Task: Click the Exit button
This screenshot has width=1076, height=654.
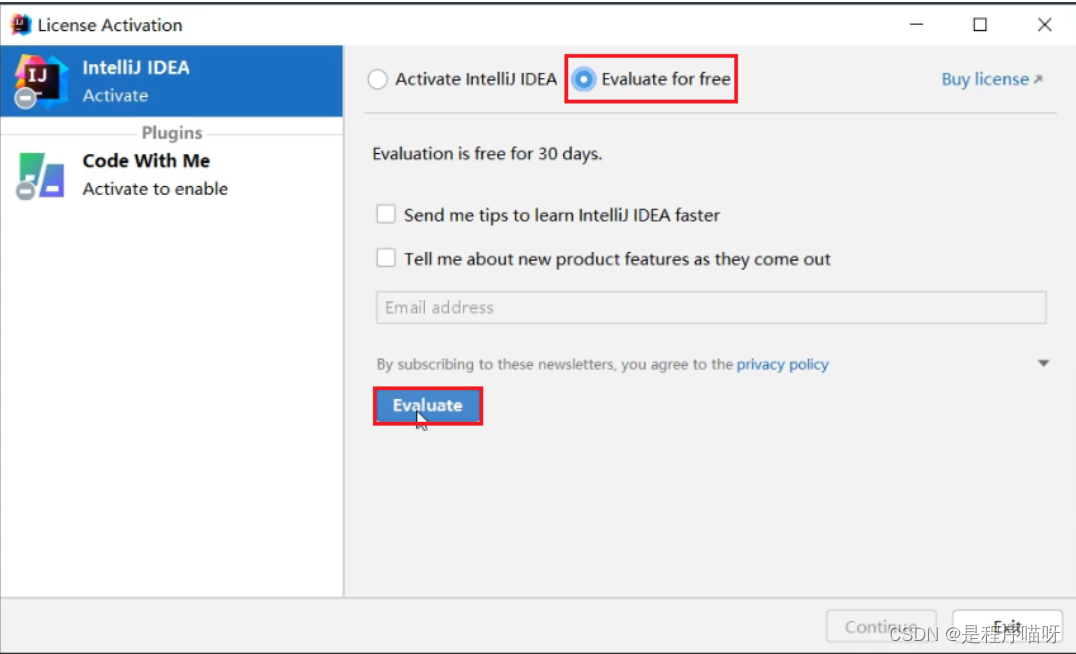Action: click(x=1007, y=627)
